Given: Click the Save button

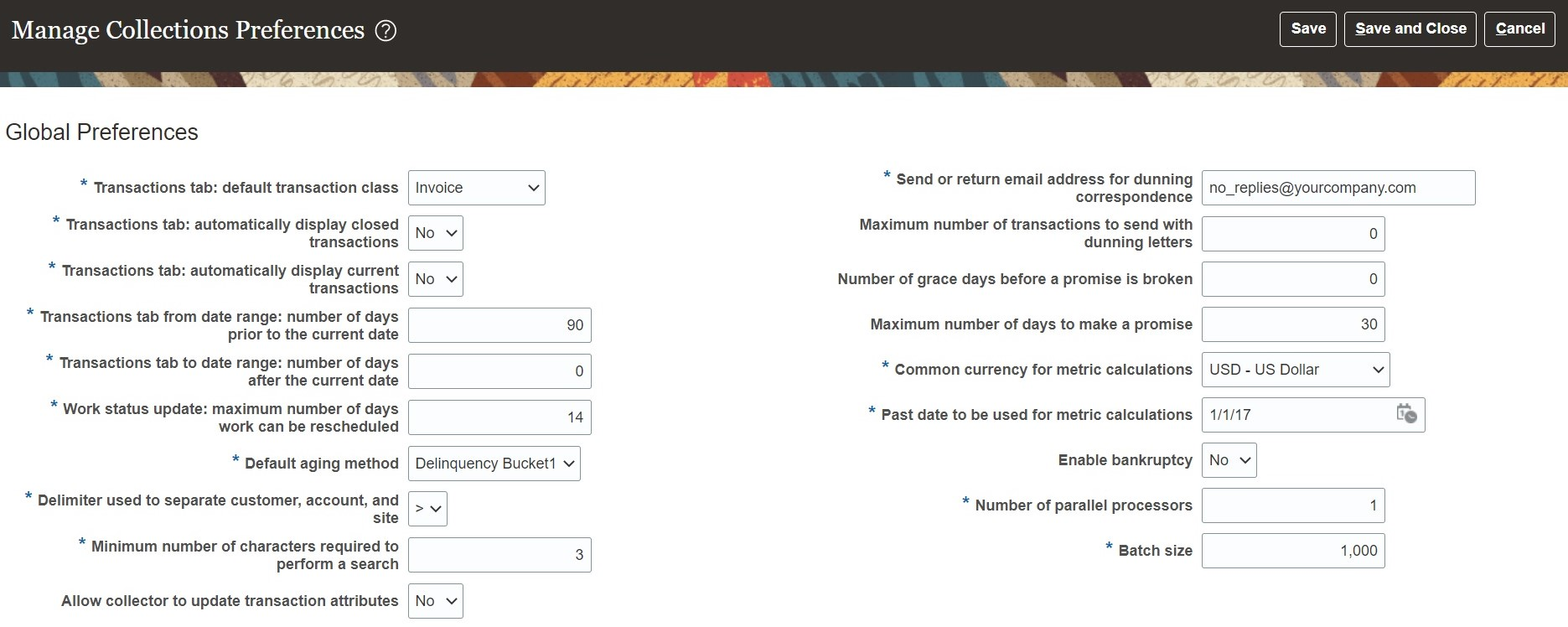Looking at the screenshot, I should 1307,29.
